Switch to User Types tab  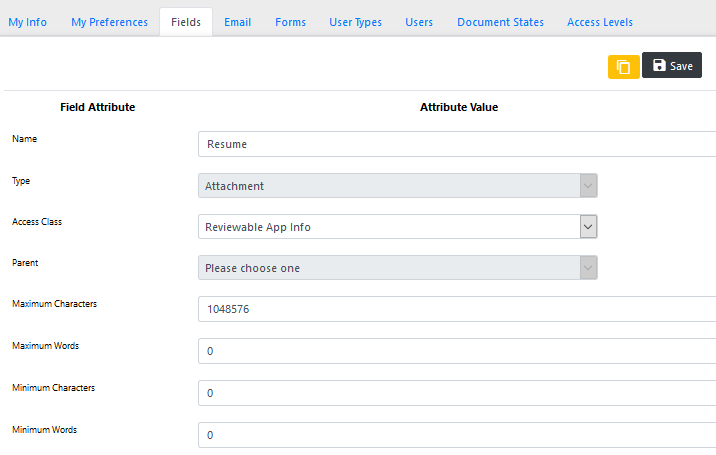[x=355, y=22]
